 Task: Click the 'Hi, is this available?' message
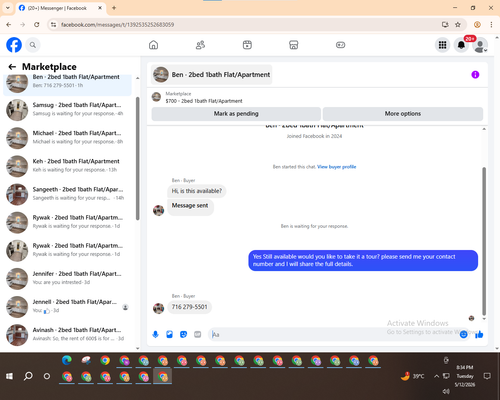196,191
